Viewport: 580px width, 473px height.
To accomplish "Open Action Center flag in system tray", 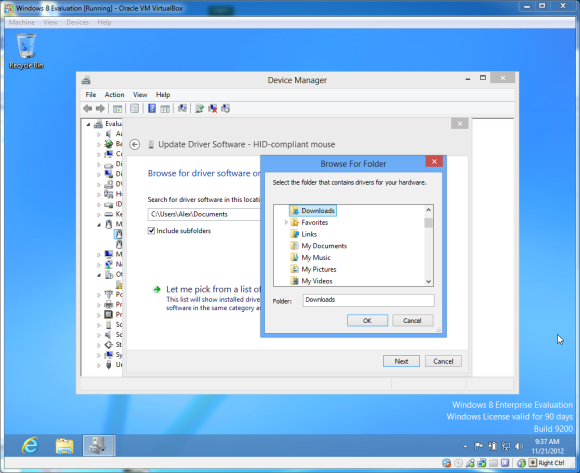I will [479, 446].
